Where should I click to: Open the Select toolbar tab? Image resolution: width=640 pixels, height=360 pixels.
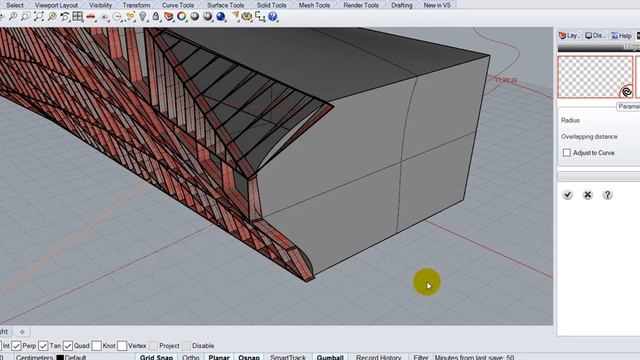pyautogui.click(x=15, y=5)
